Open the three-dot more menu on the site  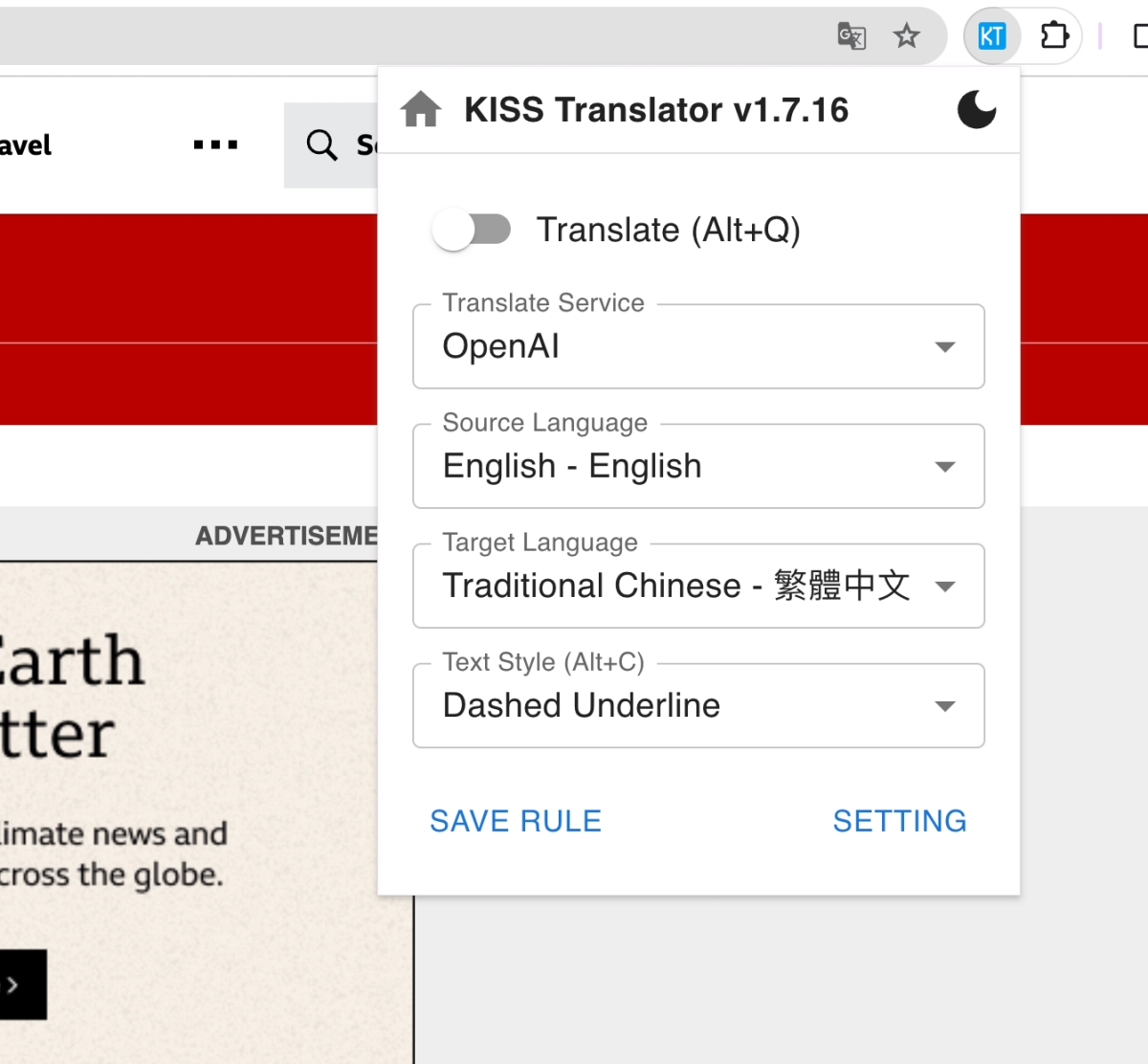pos(215,145)
